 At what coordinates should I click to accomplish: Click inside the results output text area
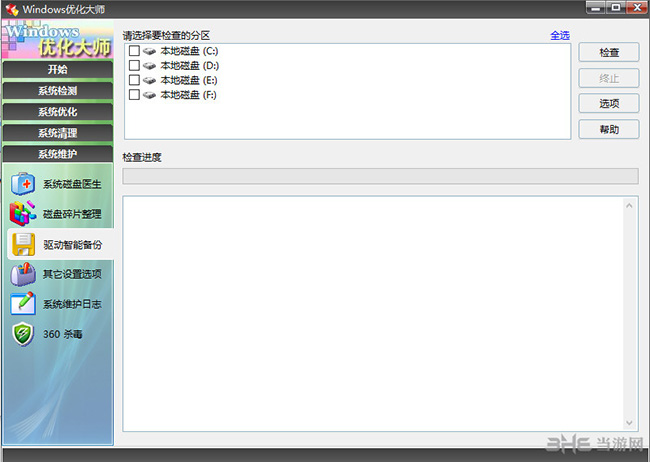click(373, 314)
